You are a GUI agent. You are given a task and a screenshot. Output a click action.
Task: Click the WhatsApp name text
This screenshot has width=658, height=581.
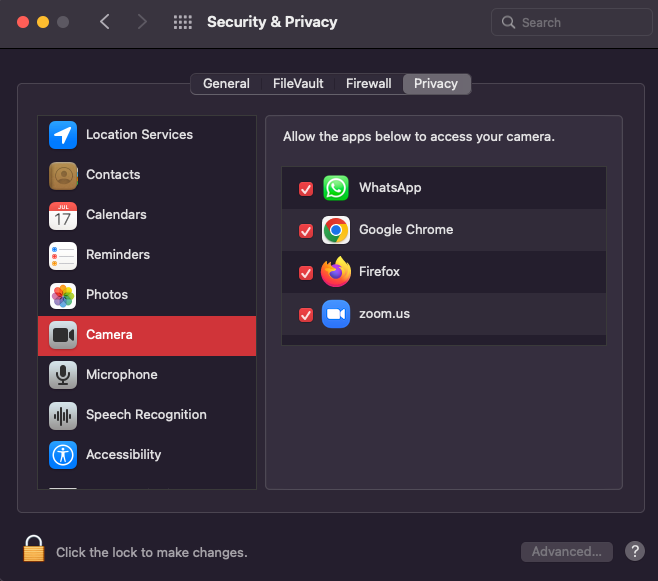[x=390, y=188]
